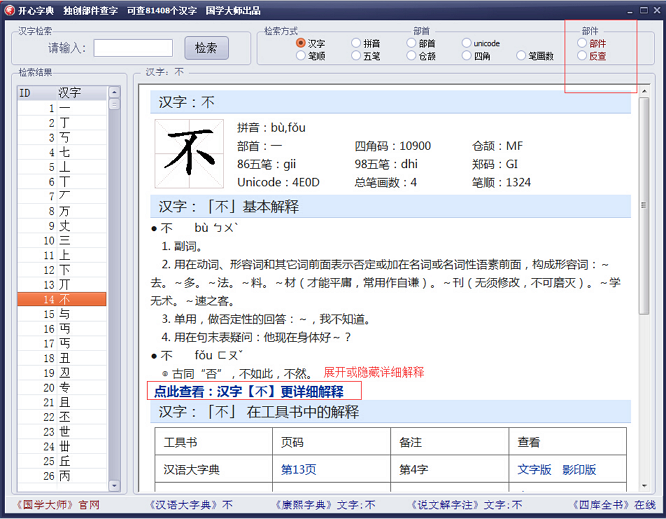This screenshot has width=666, height=519.
Task: Click the content pane vertical scrollbar thumb
Action: (644, 206)
